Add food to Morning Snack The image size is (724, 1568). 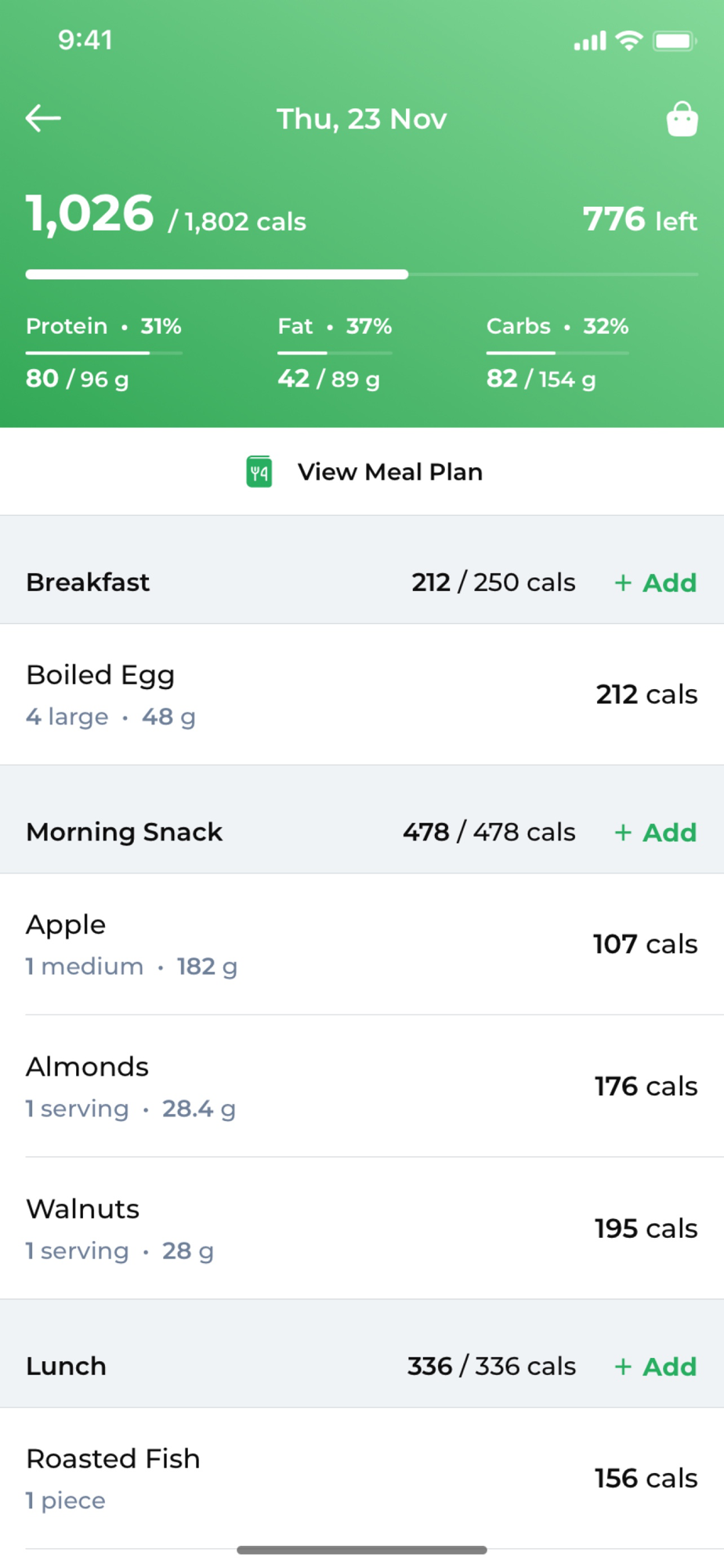click(x=656, y=832)
